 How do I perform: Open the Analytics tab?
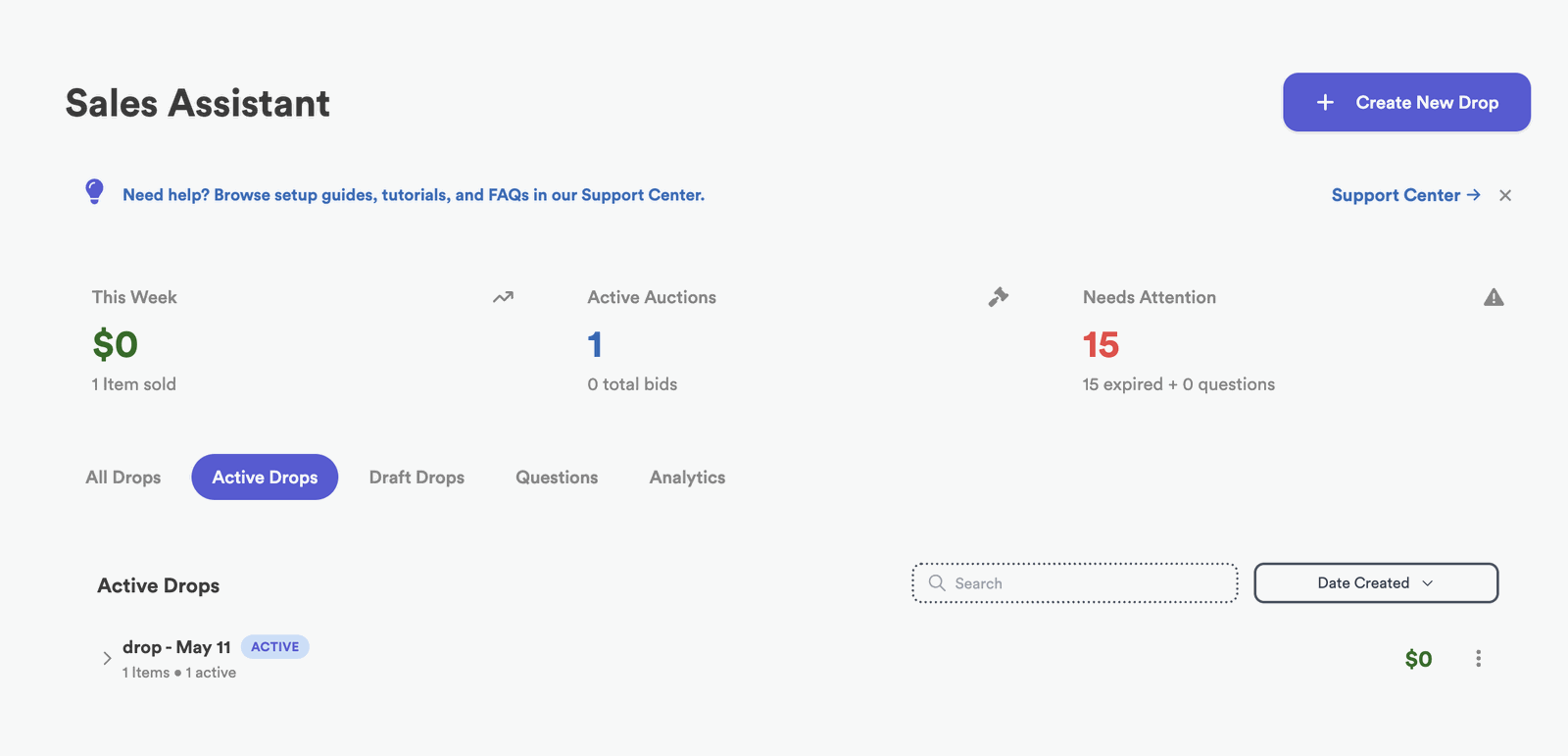687,478
